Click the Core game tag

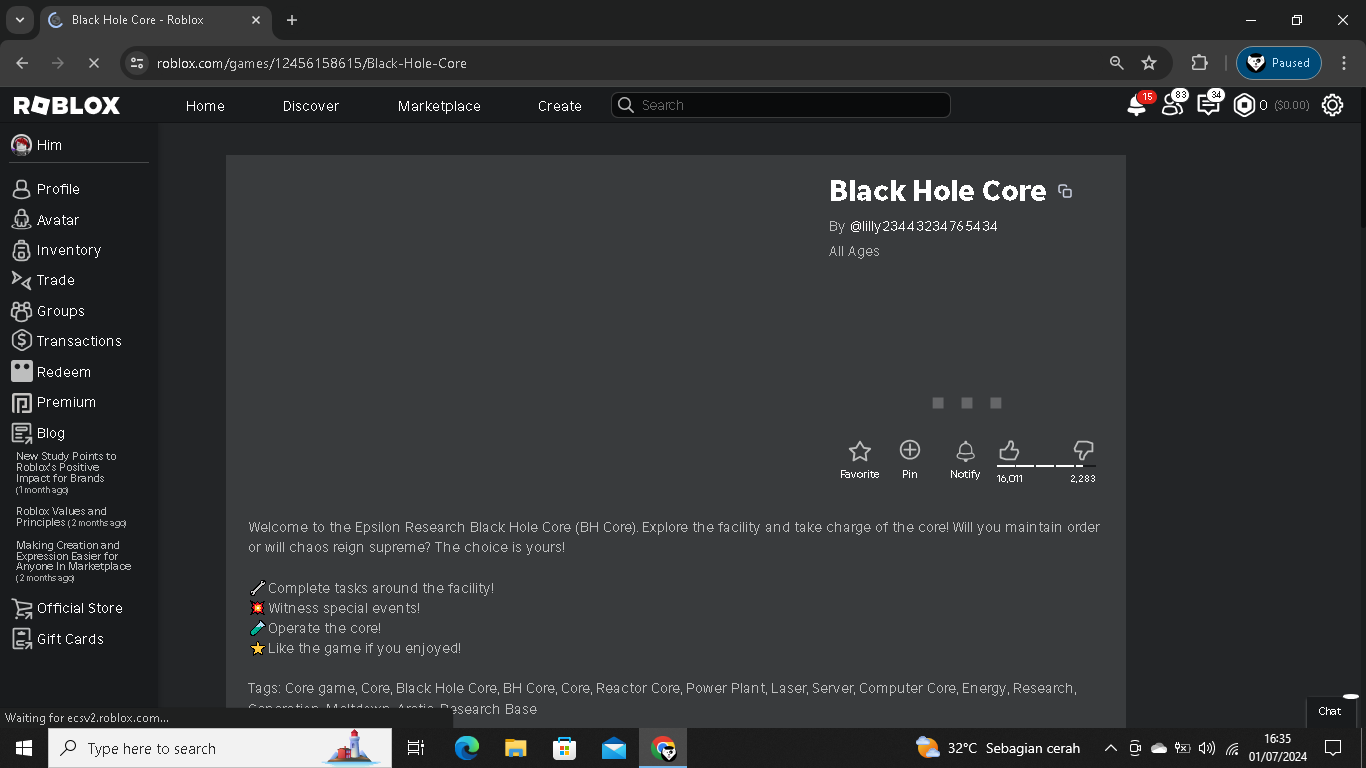click(320, 688)
